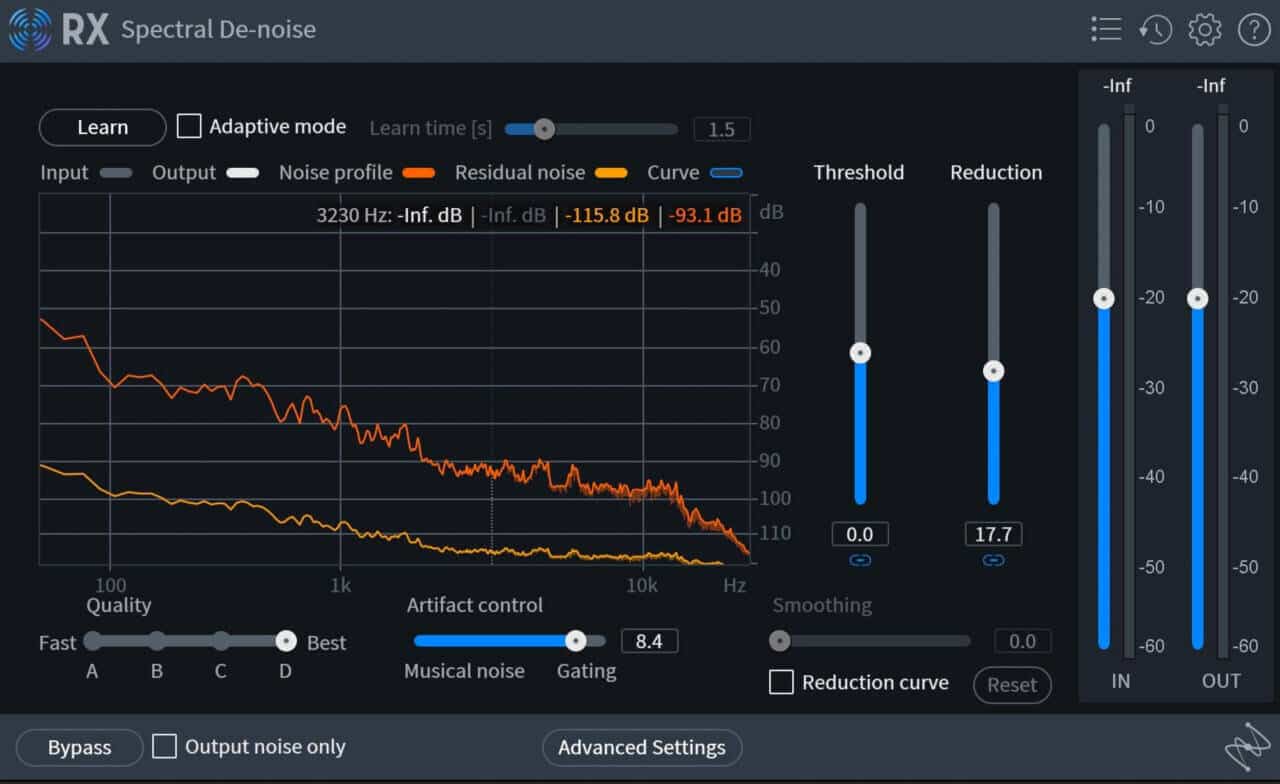
Task: Click the Bypass button
Action: [80, 747]
